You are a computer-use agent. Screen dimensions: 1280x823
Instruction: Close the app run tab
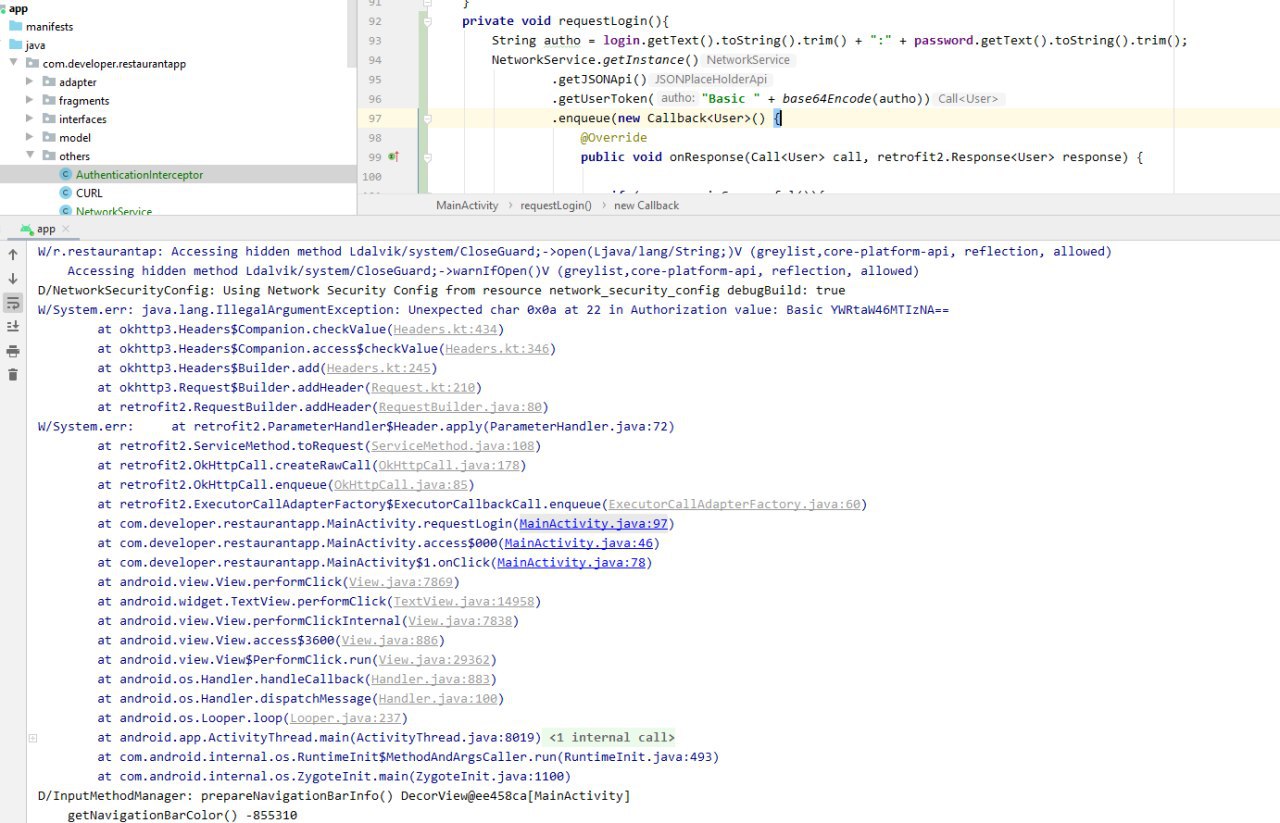66,229
